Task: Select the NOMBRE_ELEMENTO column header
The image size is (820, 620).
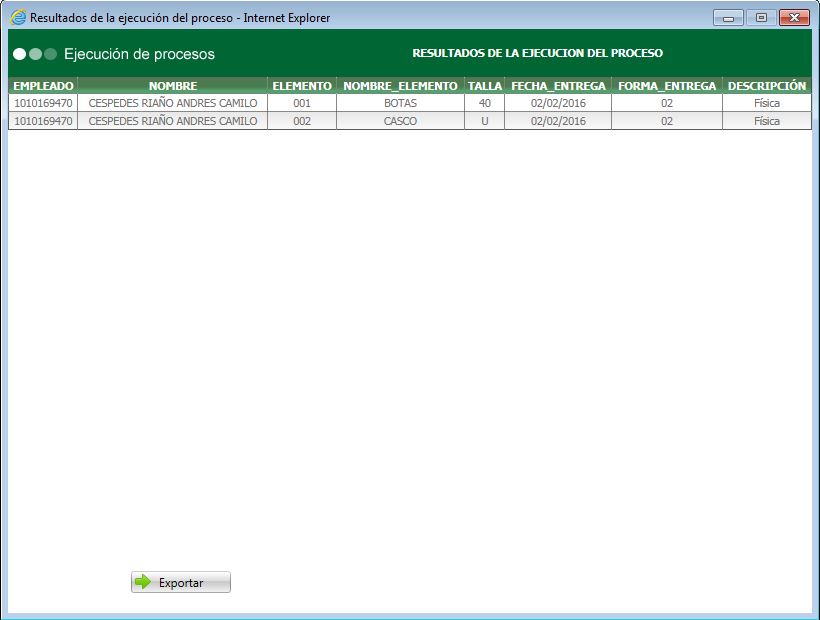Action: (401, 86)
